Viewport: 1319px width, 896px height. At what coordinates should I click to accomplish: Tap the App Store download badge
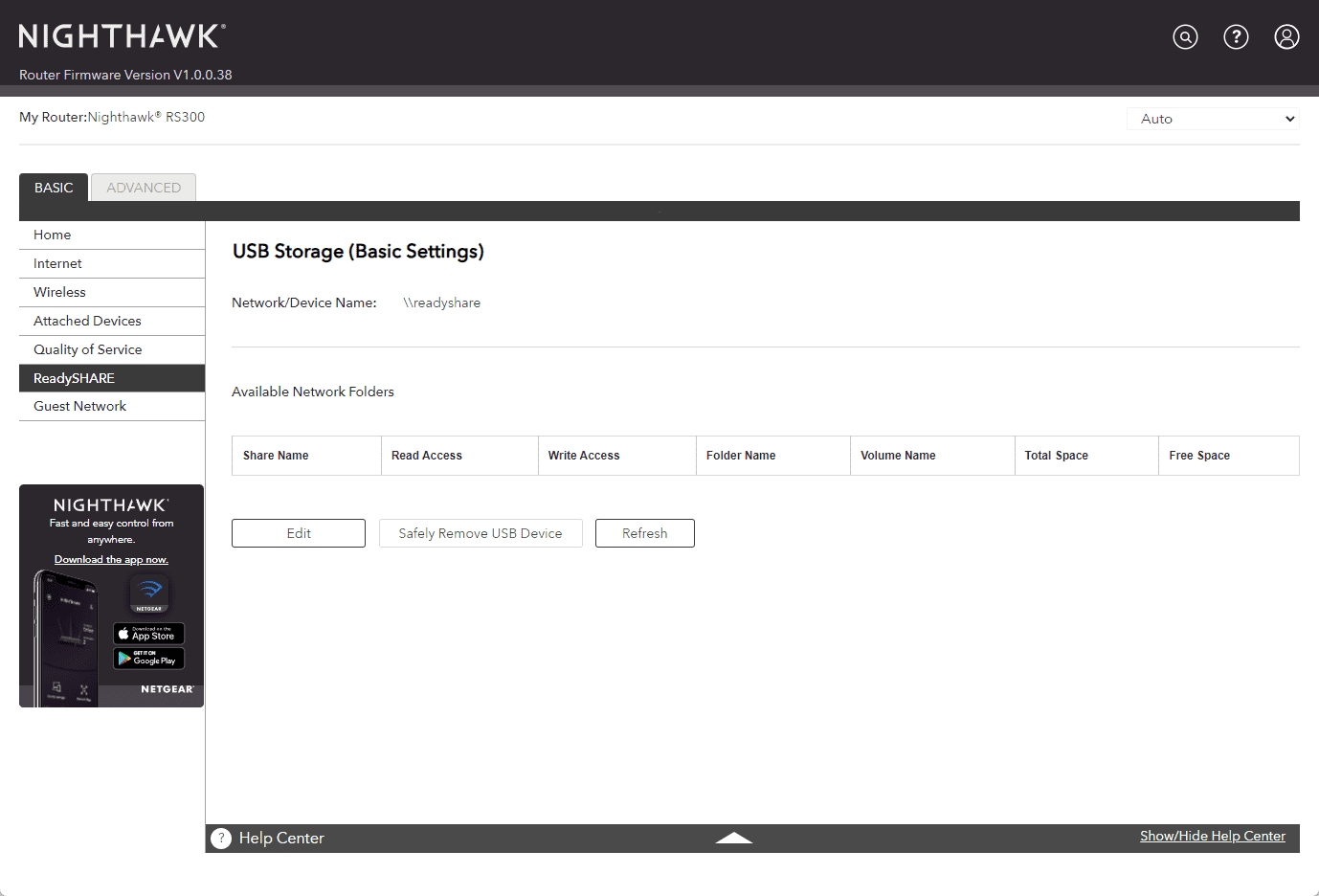148,634
